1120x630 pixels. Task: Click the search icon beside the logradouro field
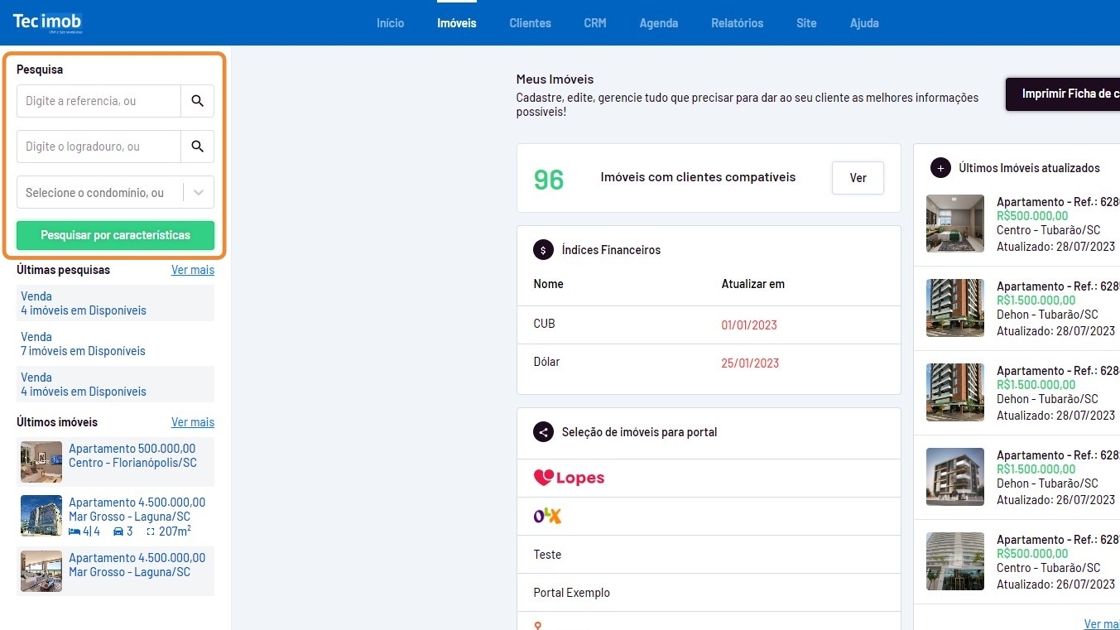(197, 147)
